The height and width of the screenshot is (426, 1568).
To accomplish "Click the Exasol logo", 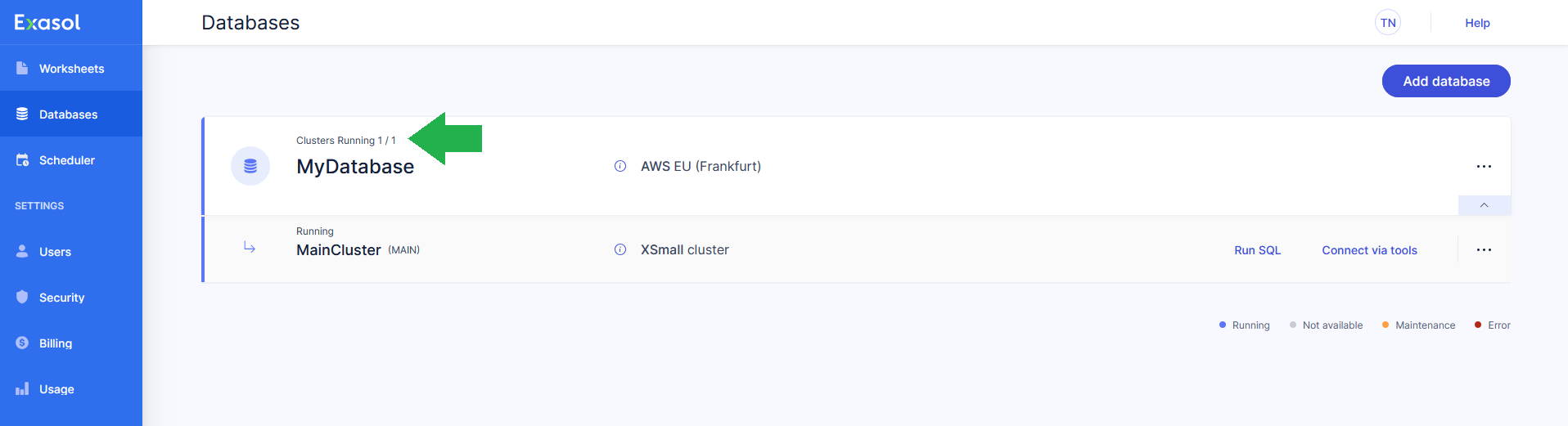I will (x=47, y=23).
